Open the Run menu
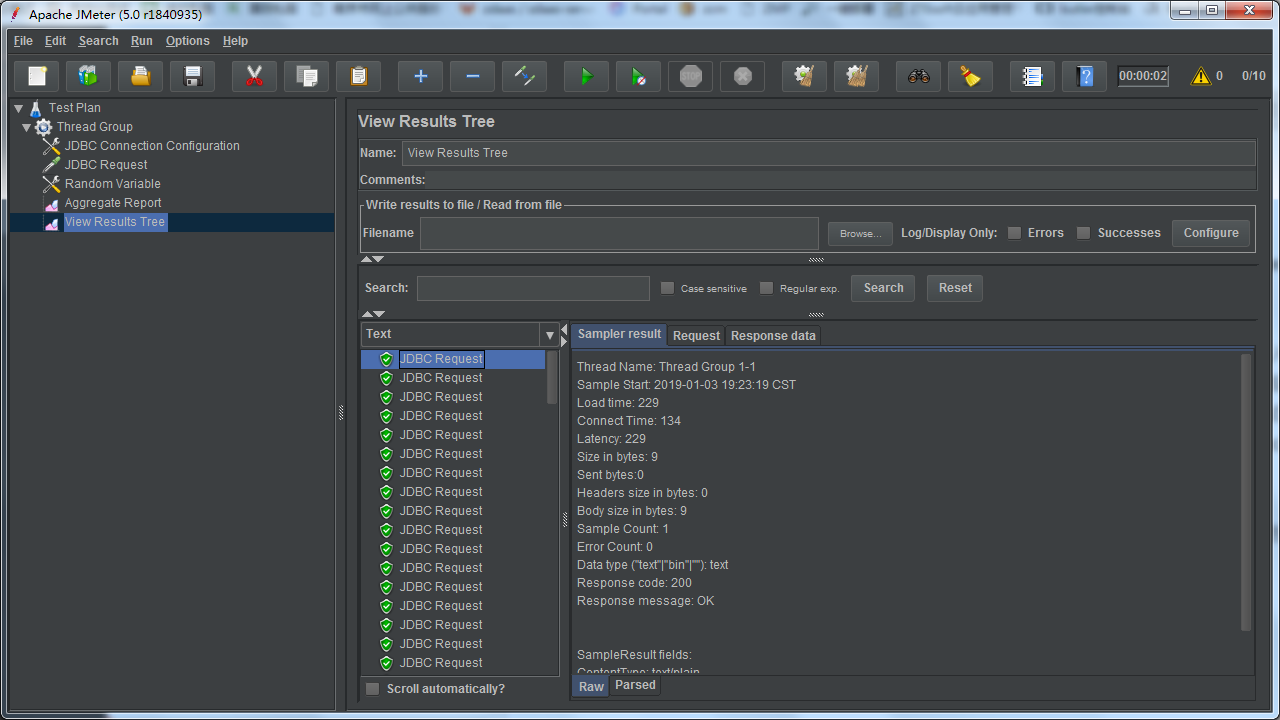 [142, 41]
